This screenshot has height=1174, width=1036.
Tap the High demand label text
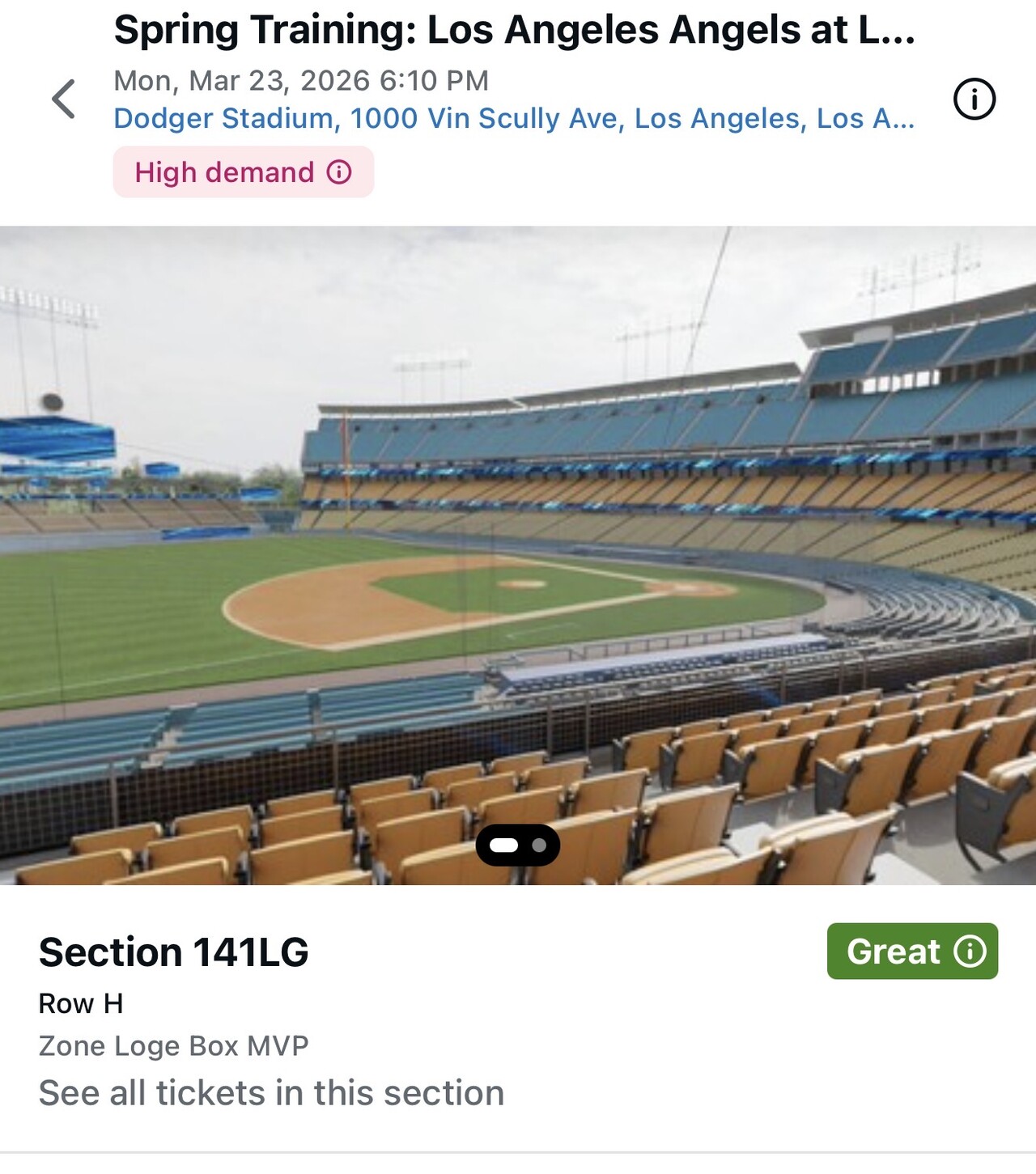tap(224, 172)
